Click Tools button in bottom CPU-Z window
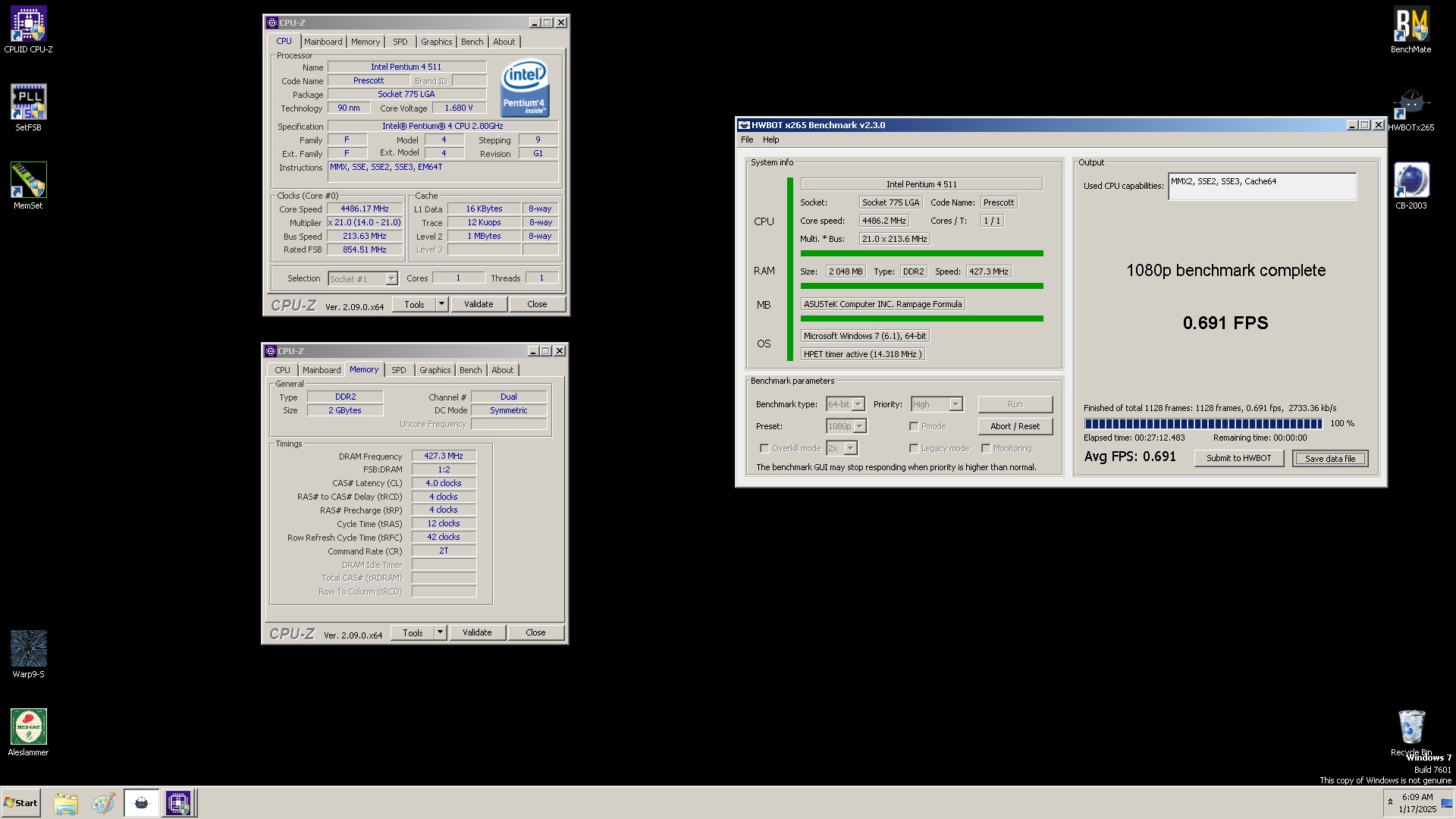1456x819 pixels. [x=413, y=632]
